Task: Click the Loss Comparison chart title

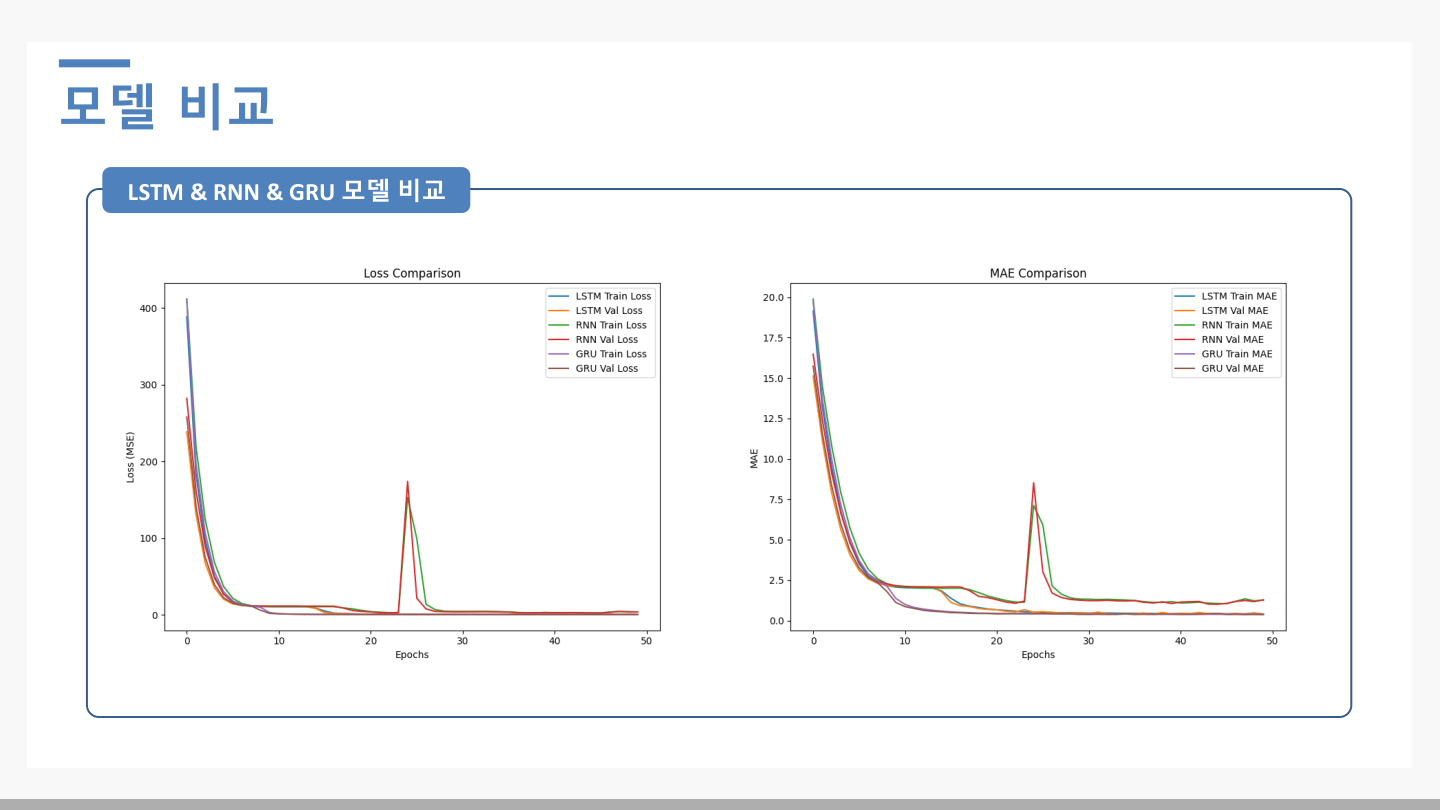Action: pos(411,273)
